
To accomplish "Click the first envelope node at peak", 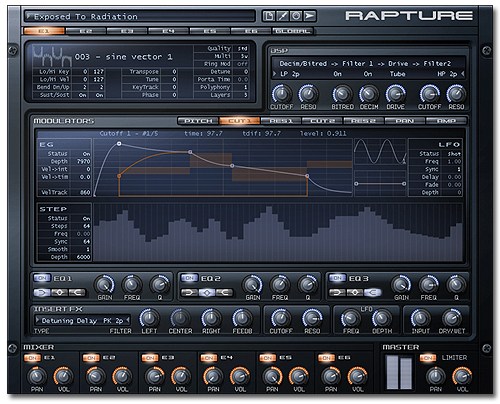I will coord(119,144).
